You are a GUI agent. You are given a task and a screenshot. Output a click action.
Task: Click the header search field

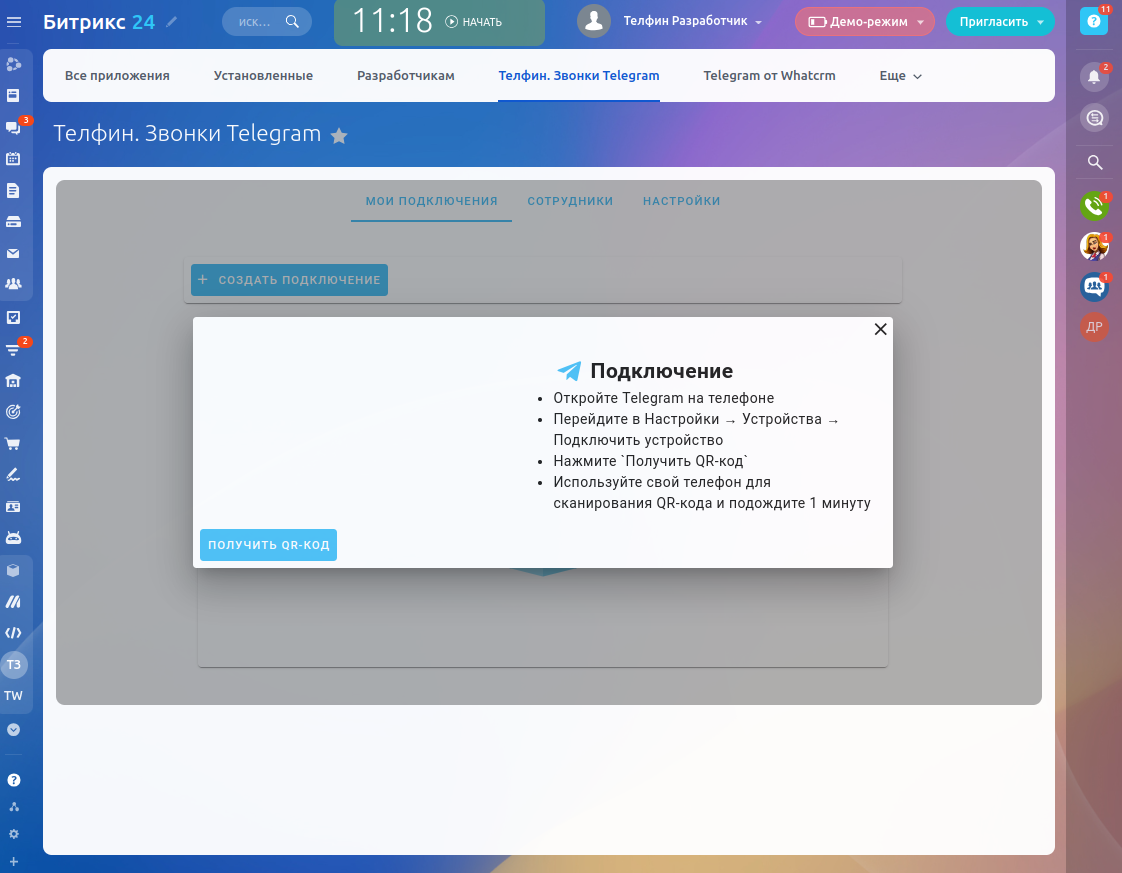[267, 21]
